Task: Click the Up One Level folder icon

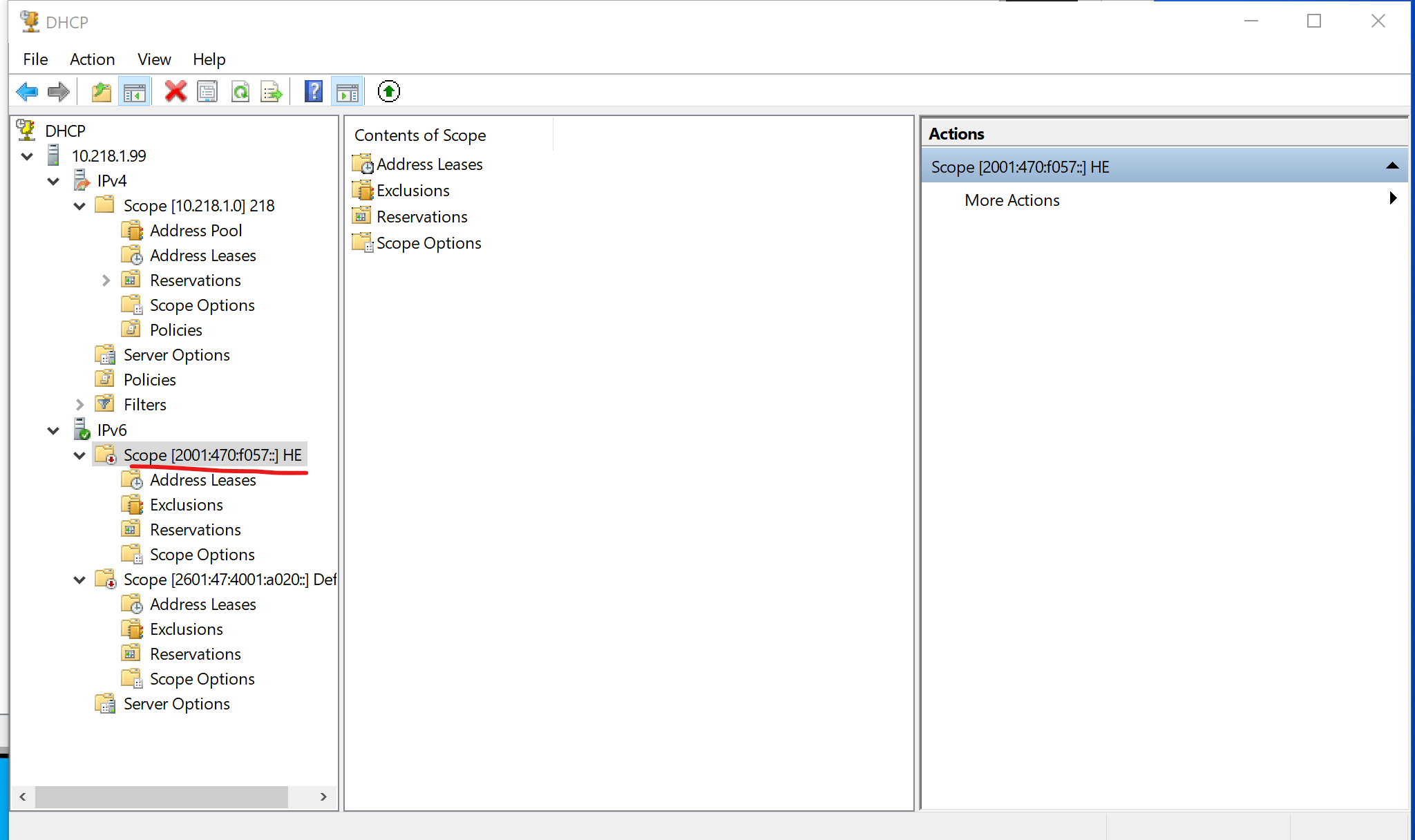Action: (x=101, y=90)
